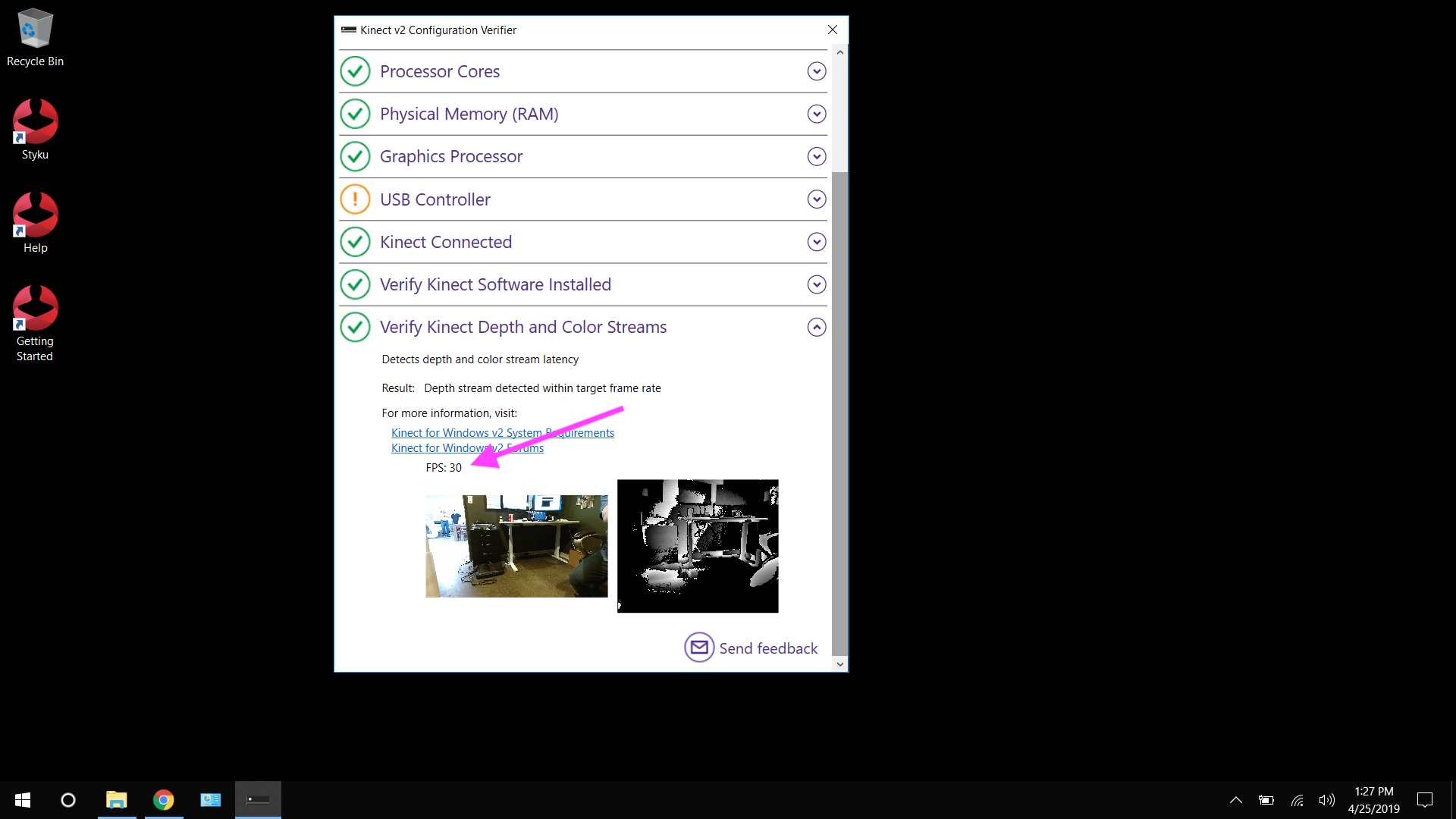This screenshot has width=1456, height=819.
Task: Click the color stream preview thumbnail
Action: [516, 546]
